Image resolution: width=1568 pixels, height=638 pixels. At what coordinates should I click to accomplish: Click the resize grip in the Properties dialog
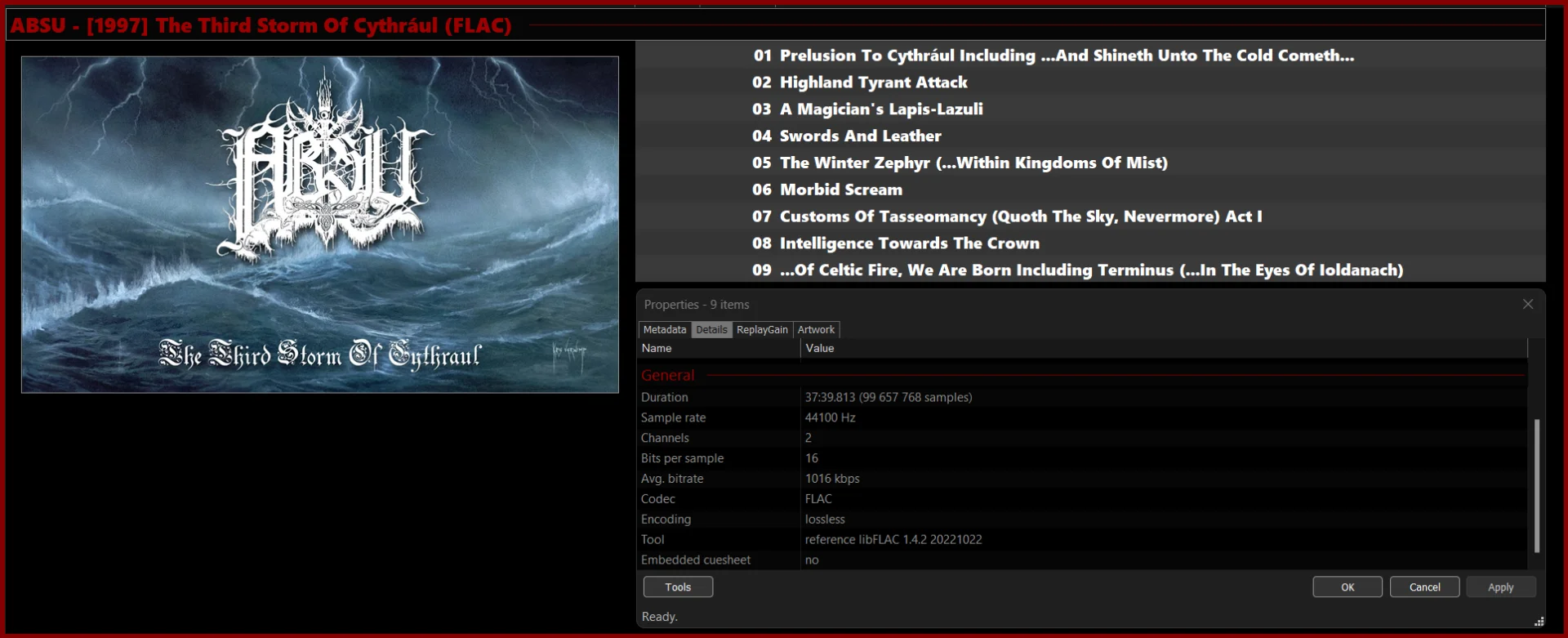click(x=1539, y=622)
